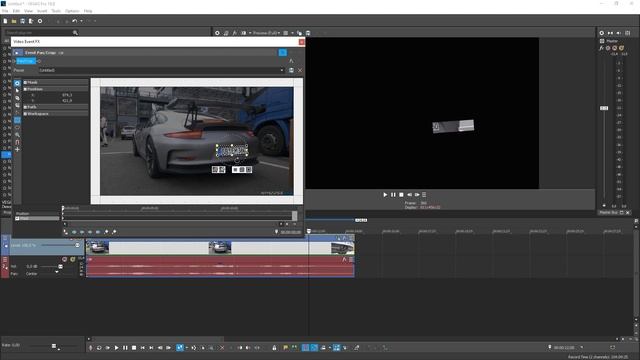Expand the Path property group
This screenshot has height=360, width=640.
(25, 107)
